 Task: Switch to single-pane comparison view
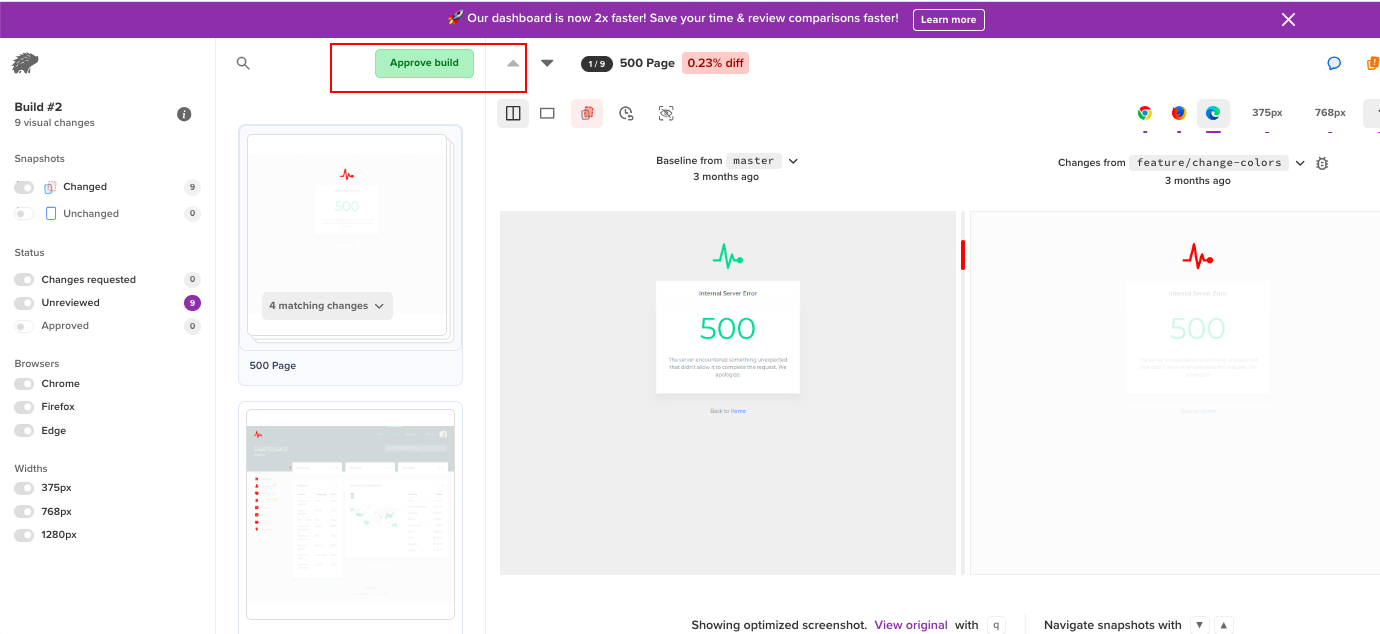(547, 113)
